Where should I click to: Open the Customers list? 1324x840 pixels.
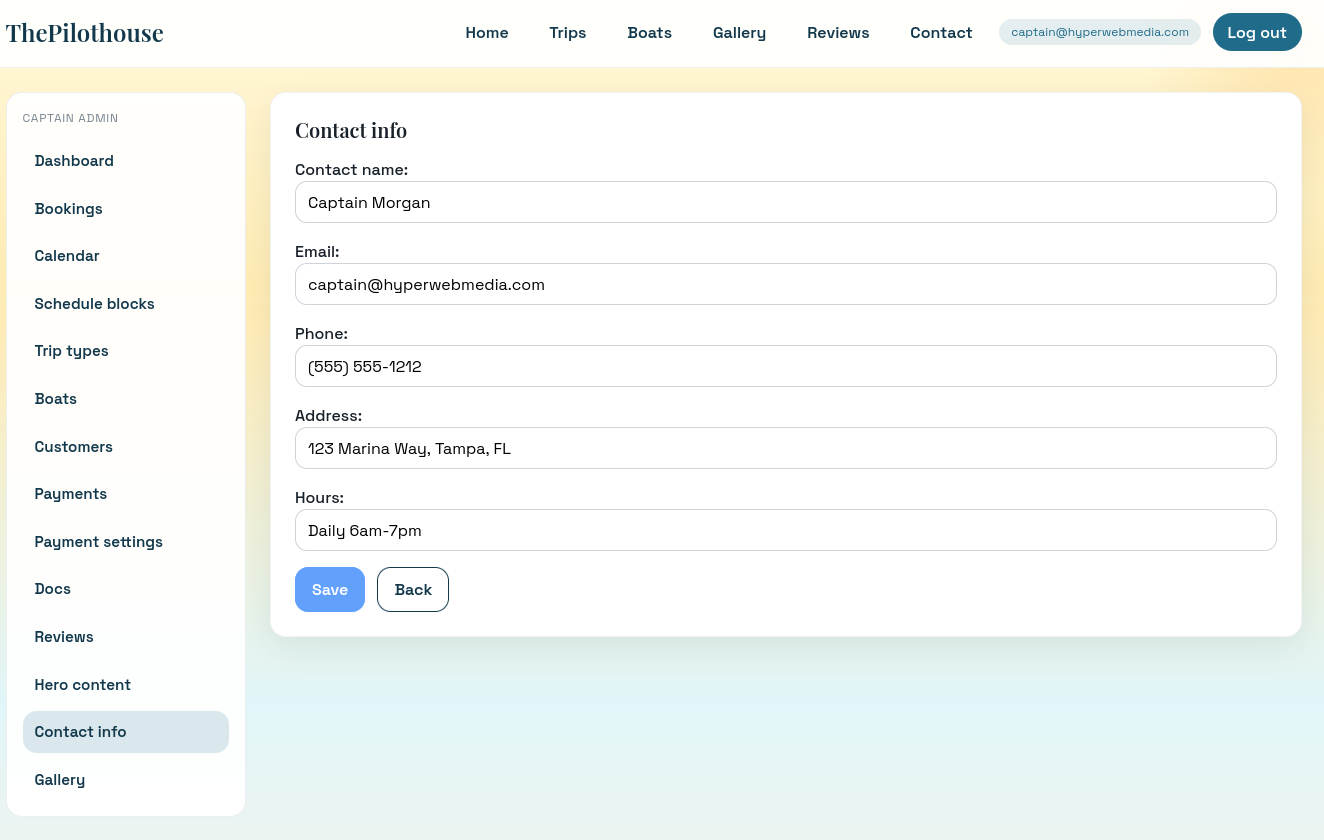coord(73,447)
